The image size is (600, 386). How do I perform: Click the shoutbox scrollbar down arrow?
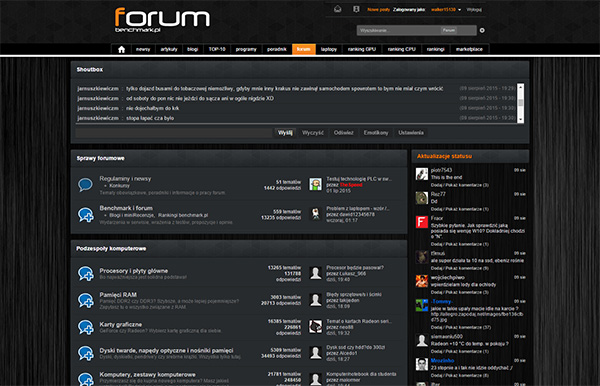pos(520,120)
